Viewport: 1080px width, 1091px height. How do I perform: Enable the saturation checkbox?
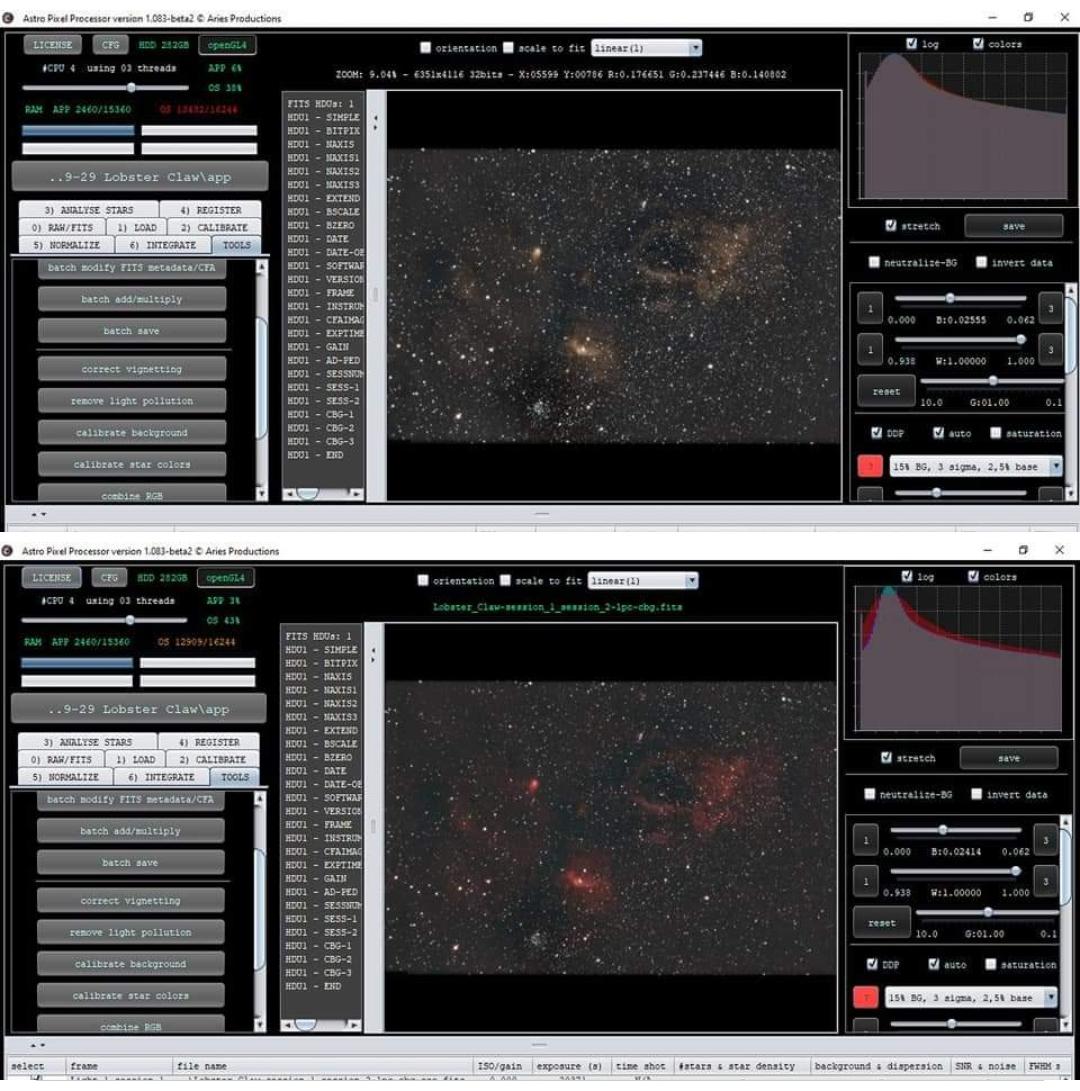coord(997,433)
